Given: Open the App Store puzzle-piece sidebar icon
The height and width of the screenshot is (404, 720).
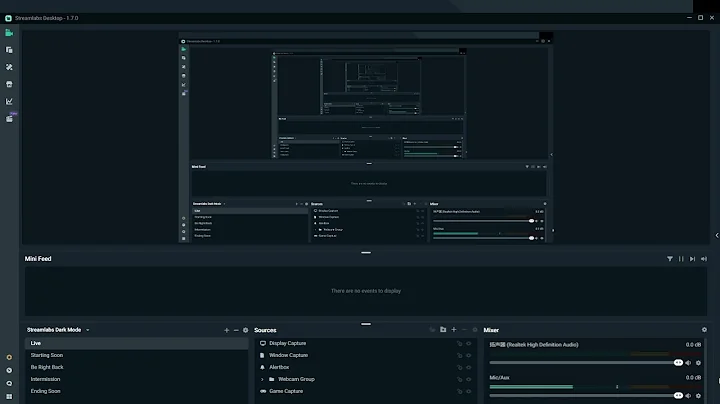Looking at the screenshot, I should 9,67.
